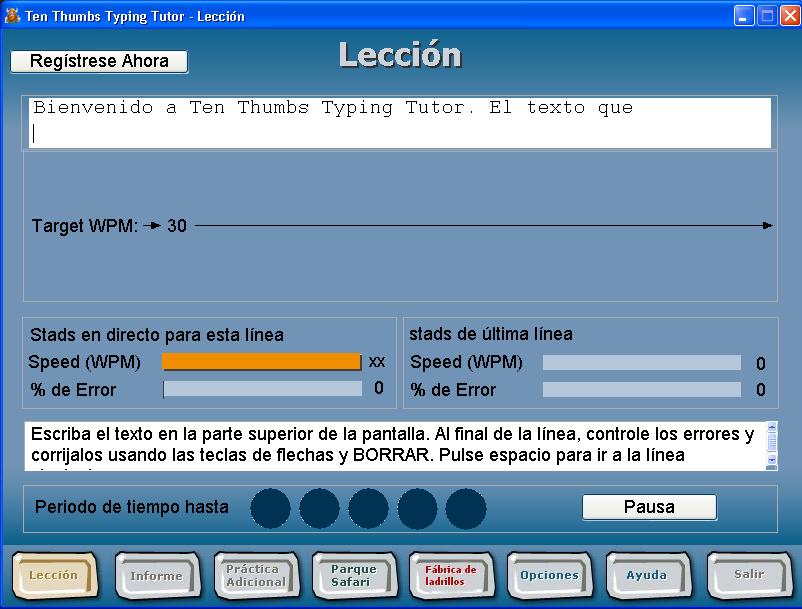Close the Ten Thumbs Typing Tutor window
802x609 pixels.
(x=789, y=16)
